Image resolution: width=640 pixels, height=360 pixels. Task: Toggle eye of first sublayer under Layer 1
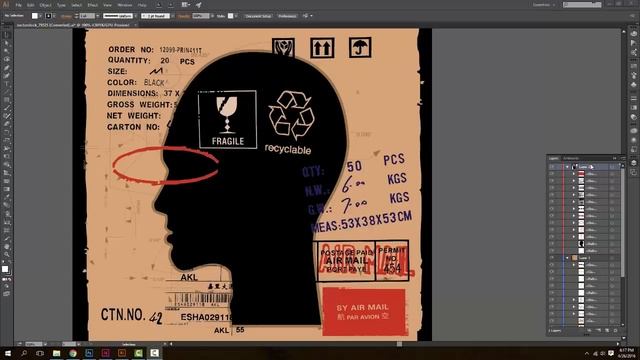(x=552, y=264)
